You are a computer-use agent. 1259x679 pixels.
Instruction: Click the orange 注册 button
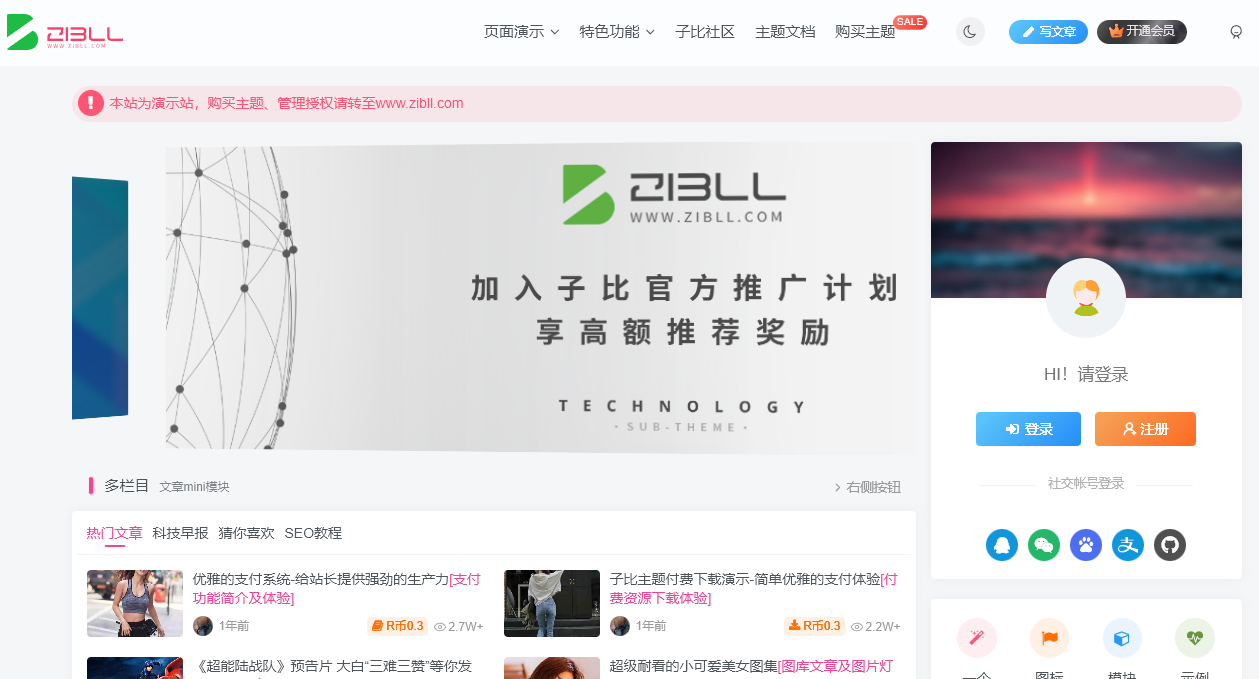1145,429
